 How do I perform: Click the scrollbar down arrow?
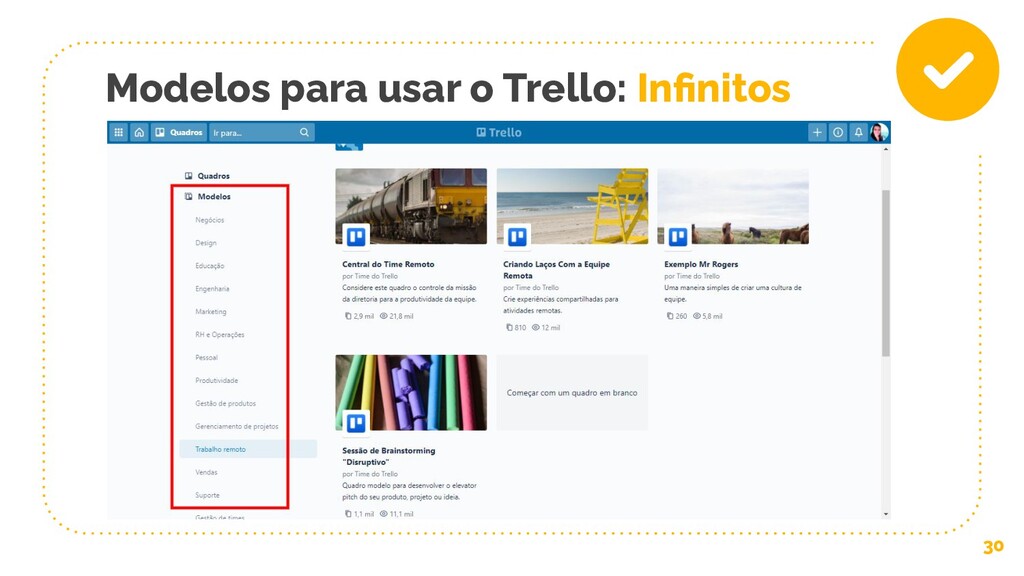tap(886, 514)
